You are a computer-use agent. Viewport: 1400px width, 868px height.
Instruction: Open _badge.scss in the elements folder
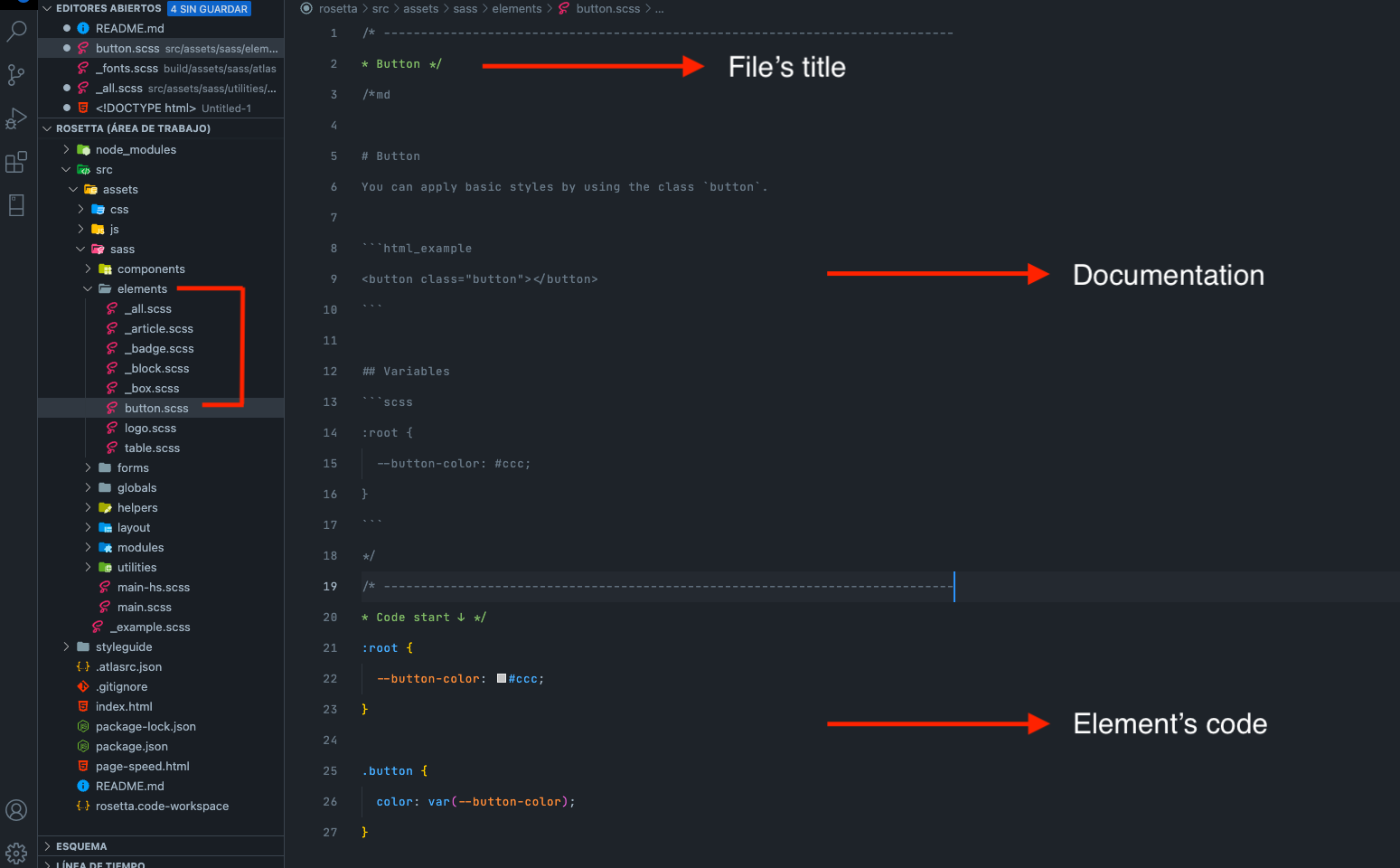[158, 349]
